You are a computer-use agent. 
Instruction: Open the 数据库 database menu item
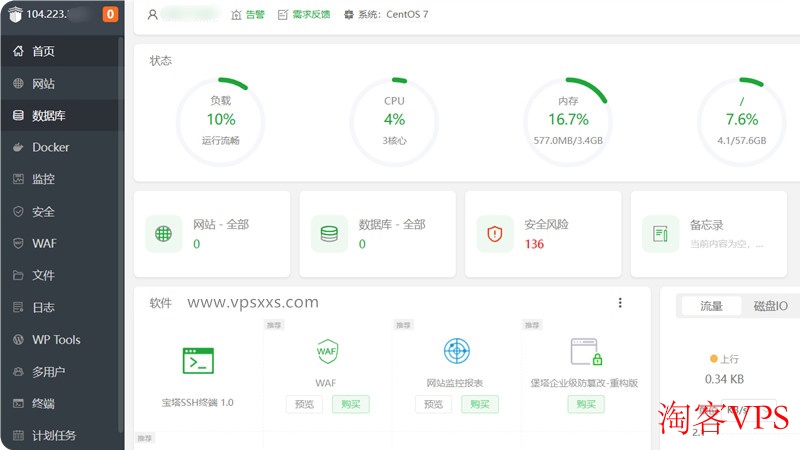pos(60,115)
